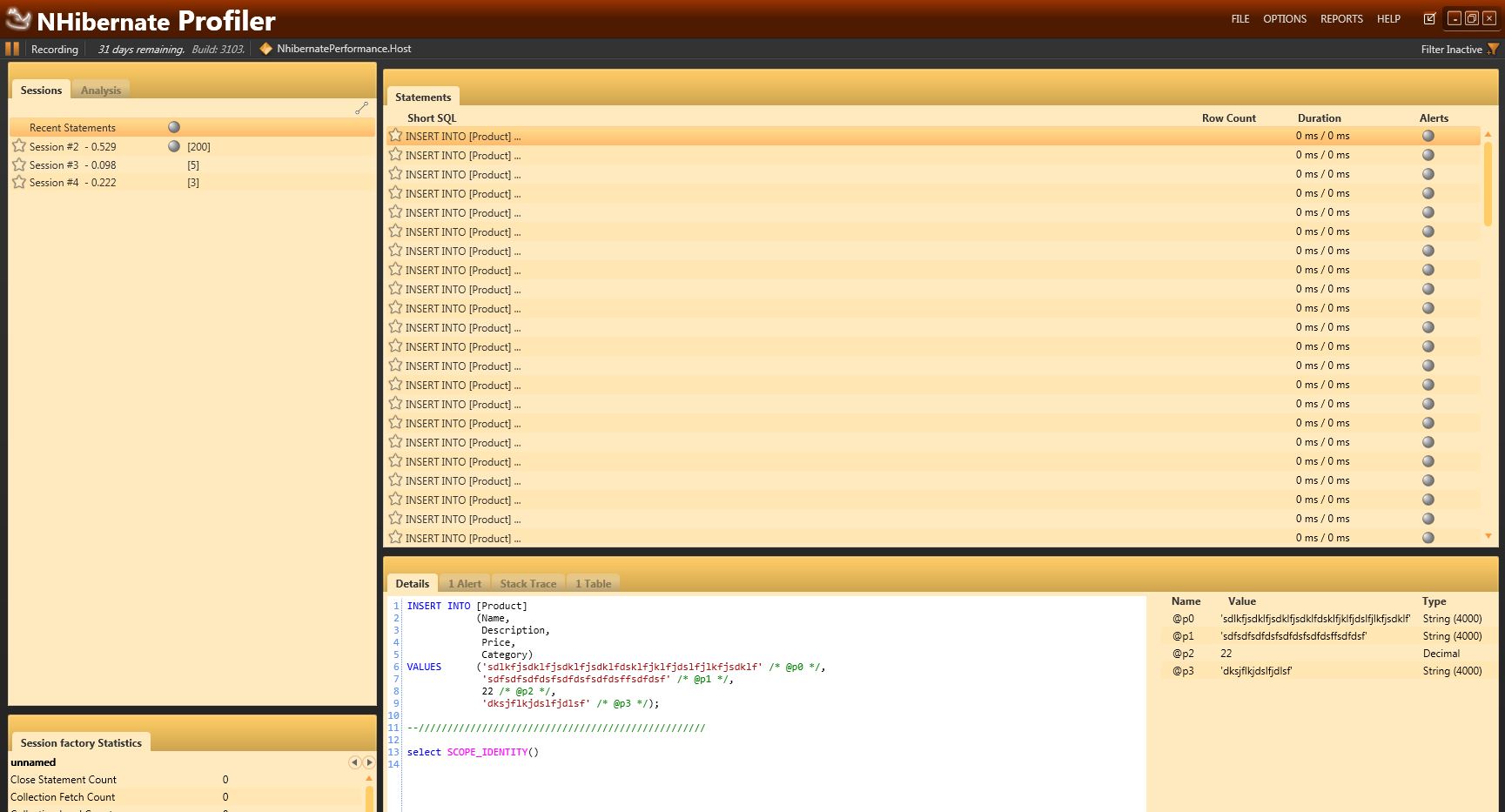Click the [3] statement count
This screenshot has width=1505, height=812.
pyautogui.click(x=193, y=183)
